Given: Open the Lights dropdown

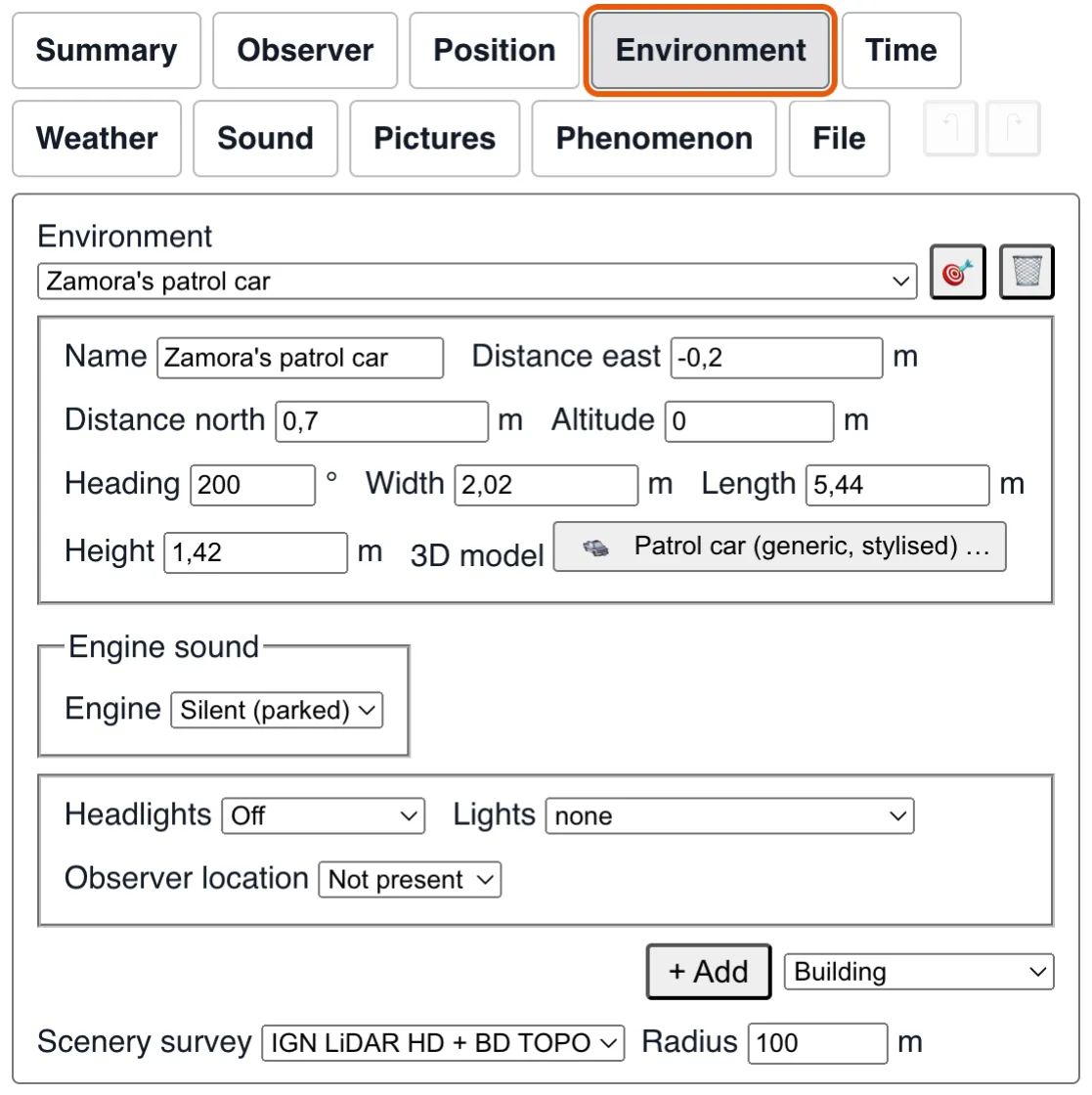Looking at the screenshot, I should pos(729,815).
